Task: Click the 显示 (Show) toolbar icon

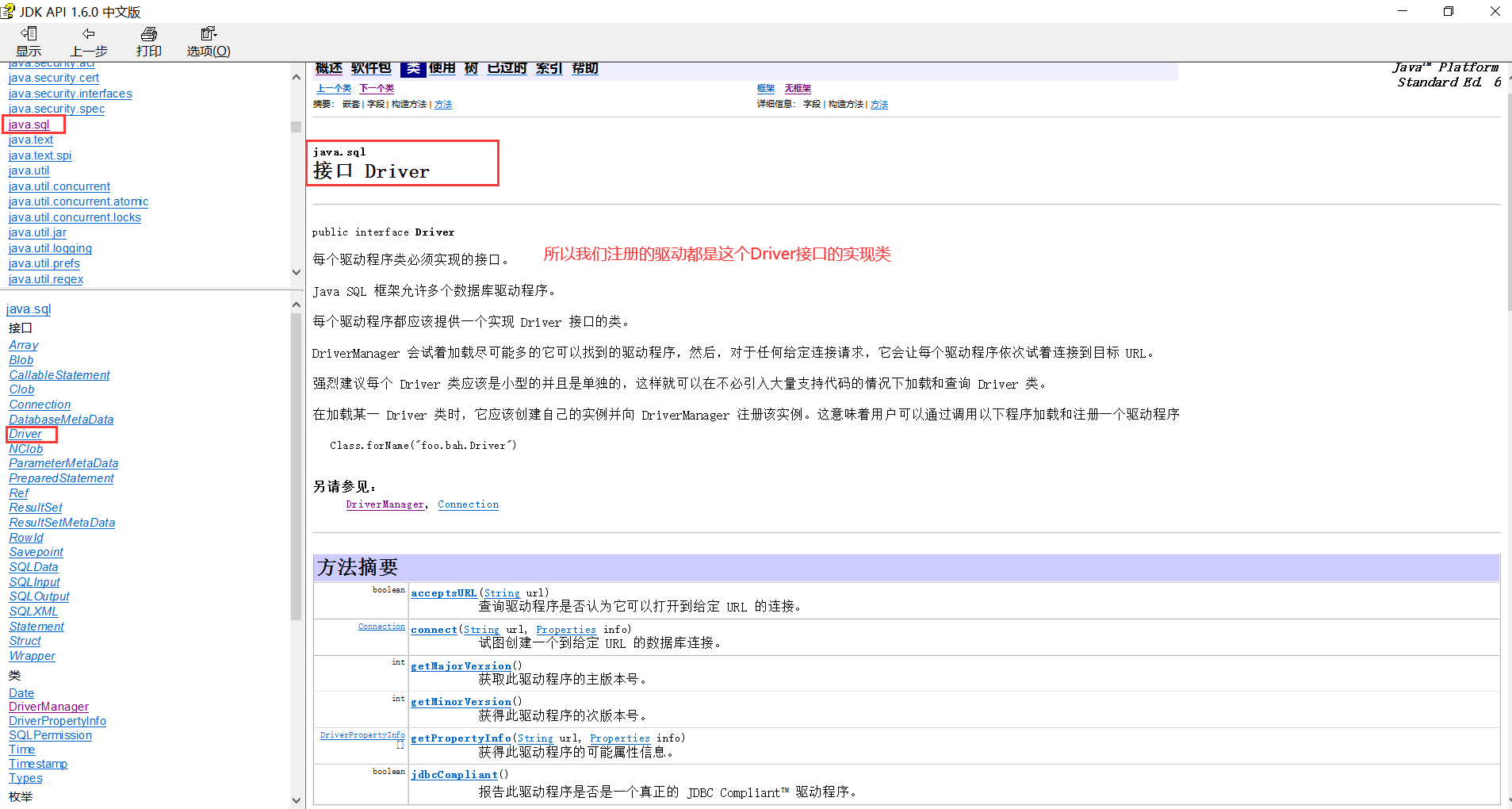Action: pos(29,42)
